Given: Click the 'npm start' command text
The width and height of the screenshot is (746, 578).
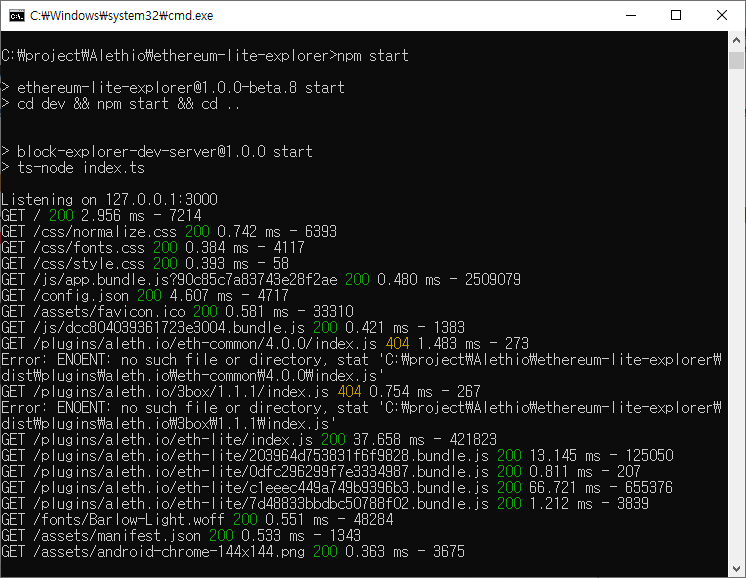Looking at the screenshot, I should pyautogui.click(x=373, y=56).
